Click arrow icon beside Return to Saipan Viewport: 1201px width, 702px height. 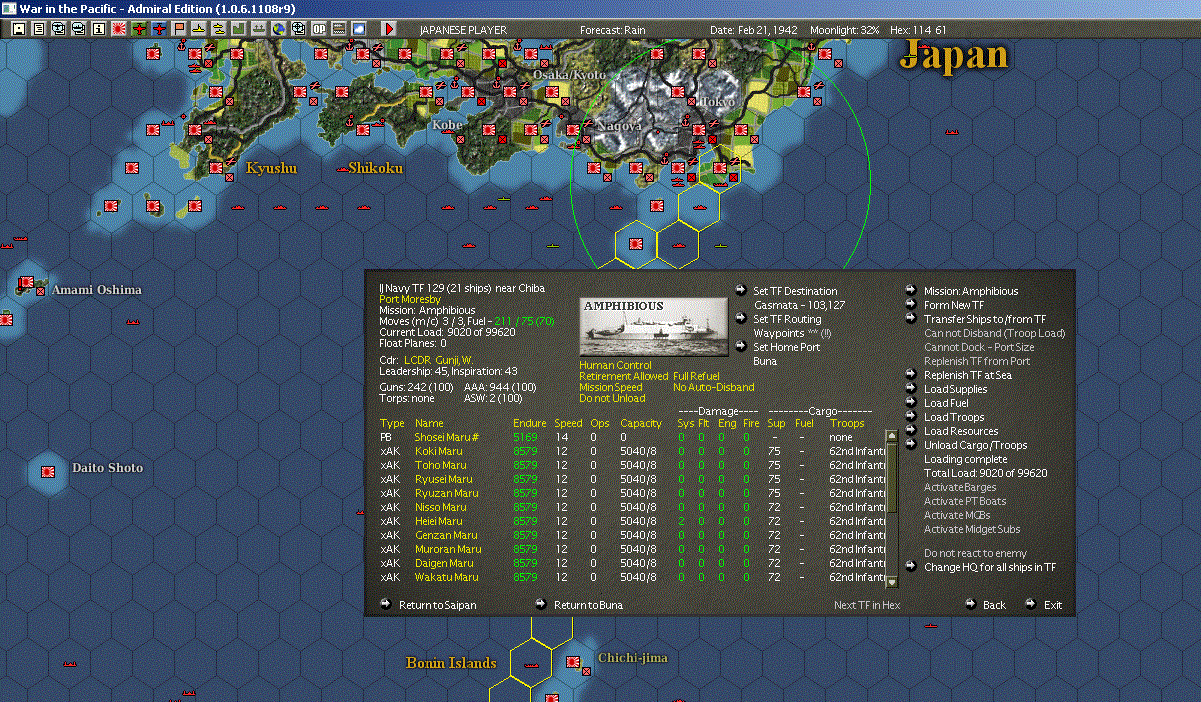(386, 604)
